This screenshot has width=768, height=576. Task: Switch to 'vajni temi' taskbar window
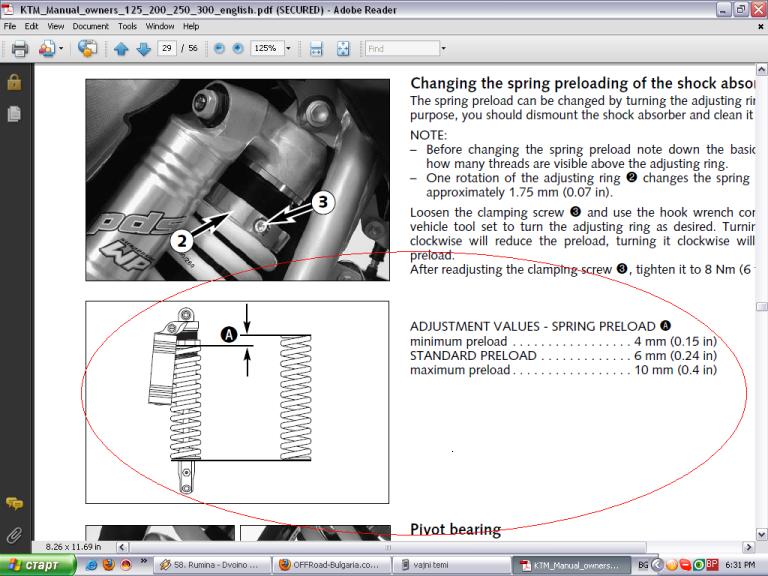pyautogui.click(x=452, y=565)
